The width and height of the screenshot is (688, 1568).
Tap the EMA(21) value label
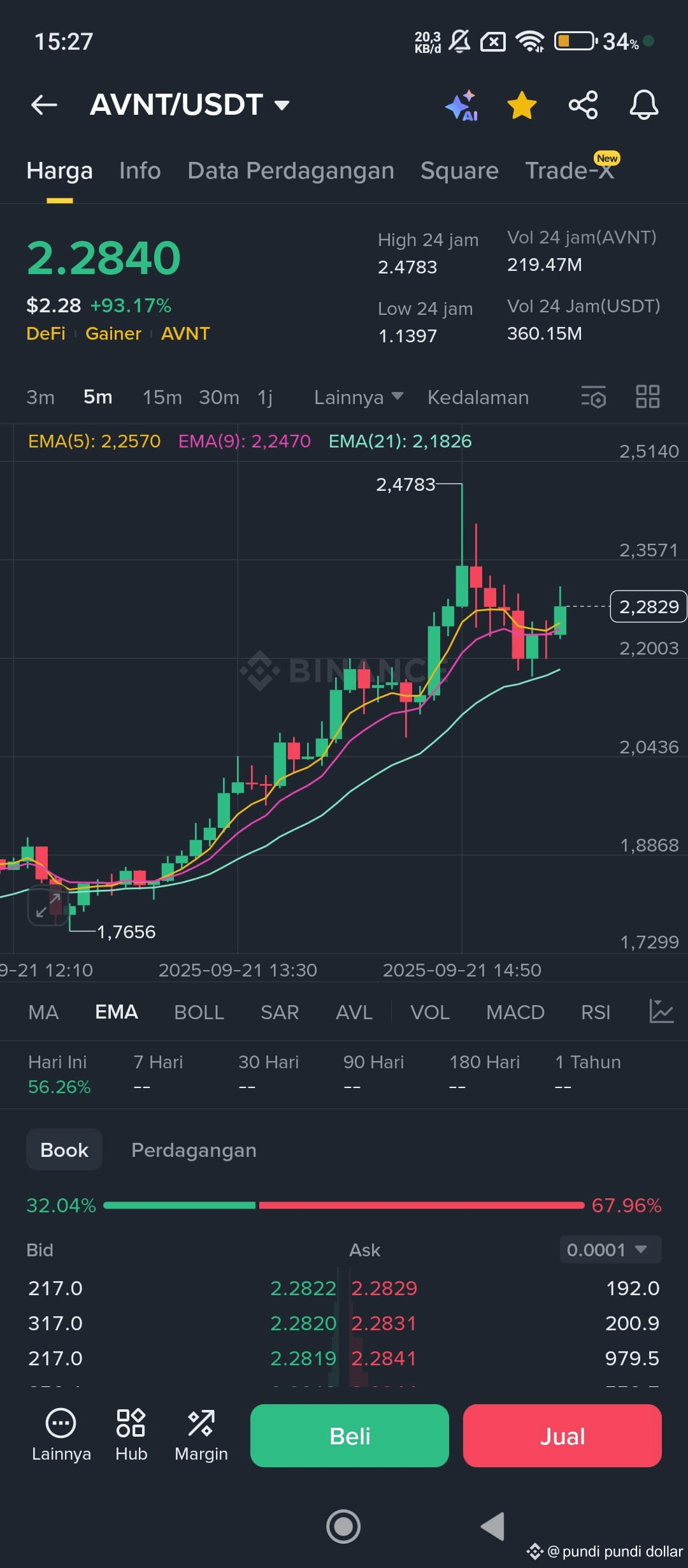click(x=400, y=441)
